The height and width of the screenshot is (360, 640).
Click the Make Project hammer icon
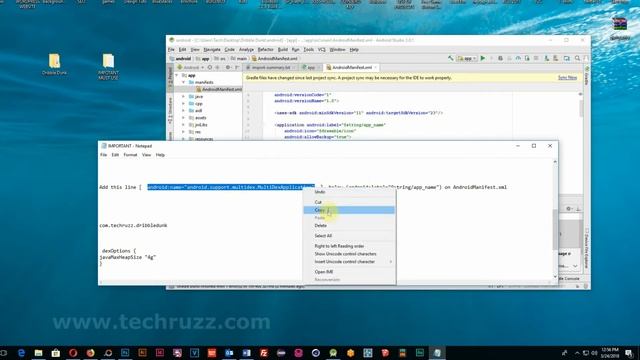point(451,58)
